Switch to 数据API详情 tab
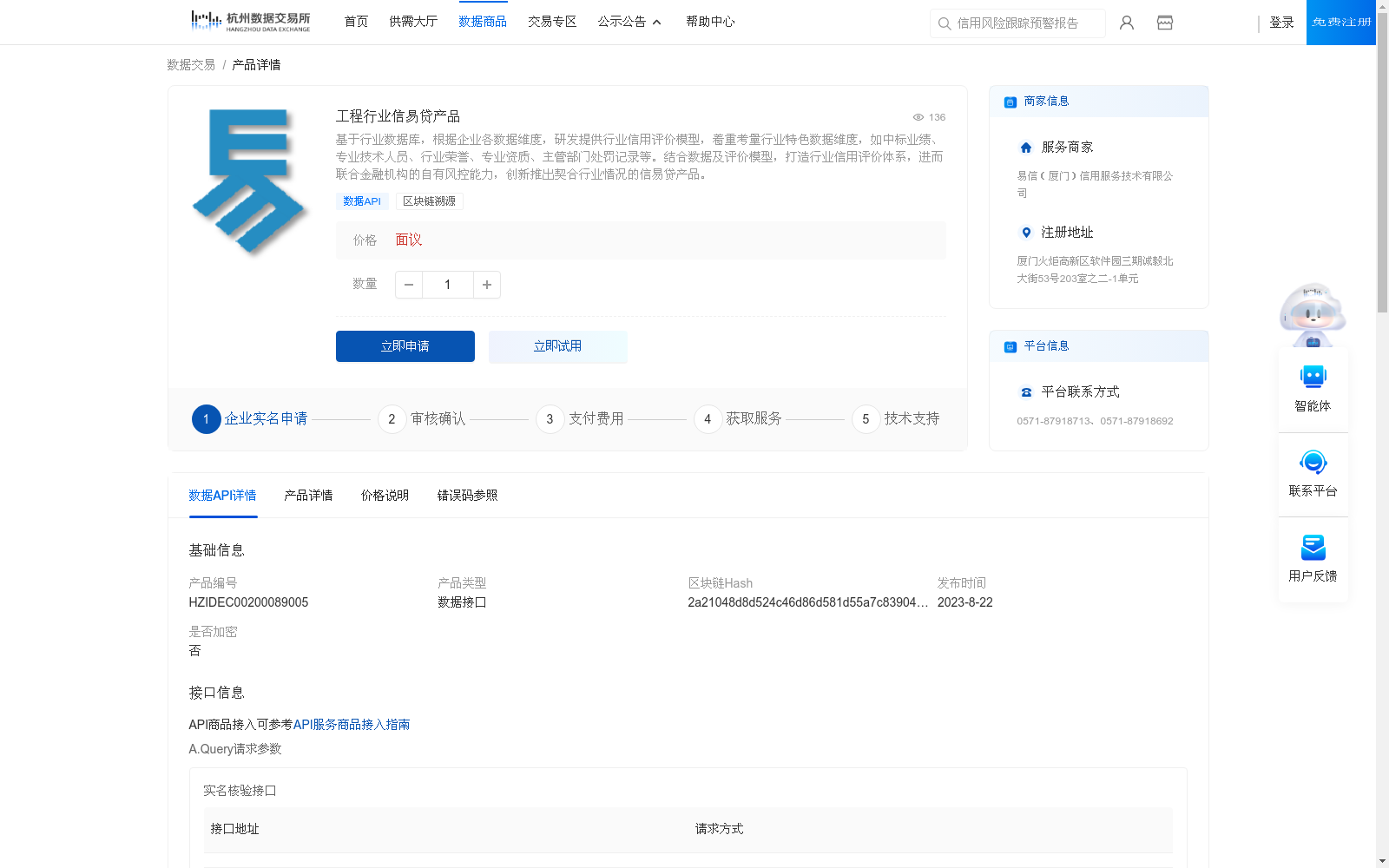This screenshot has width=1389, height=868. [222, 496]
